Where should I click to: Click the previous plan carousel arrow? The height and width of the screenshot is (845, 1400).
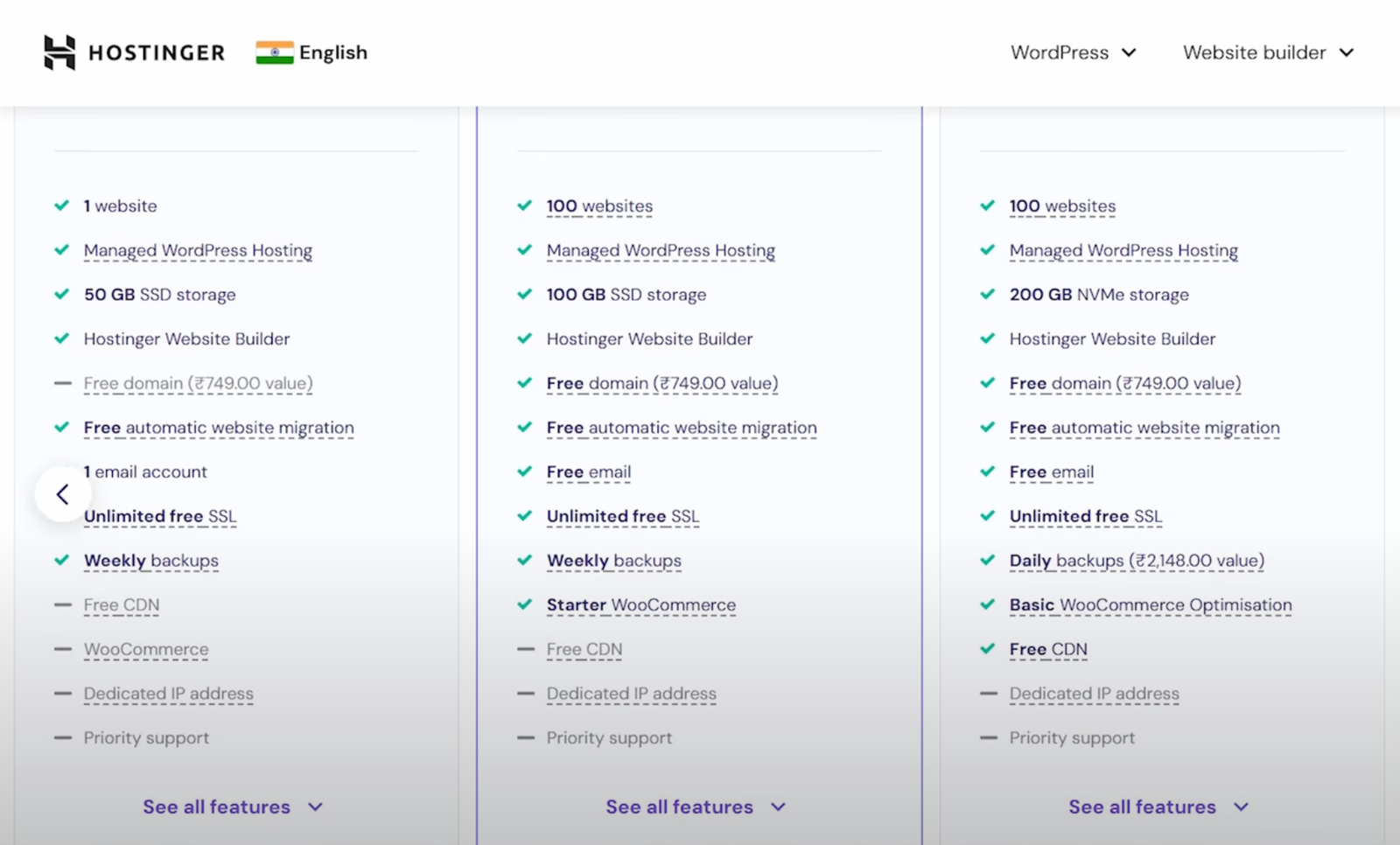[x=62, y=494]
